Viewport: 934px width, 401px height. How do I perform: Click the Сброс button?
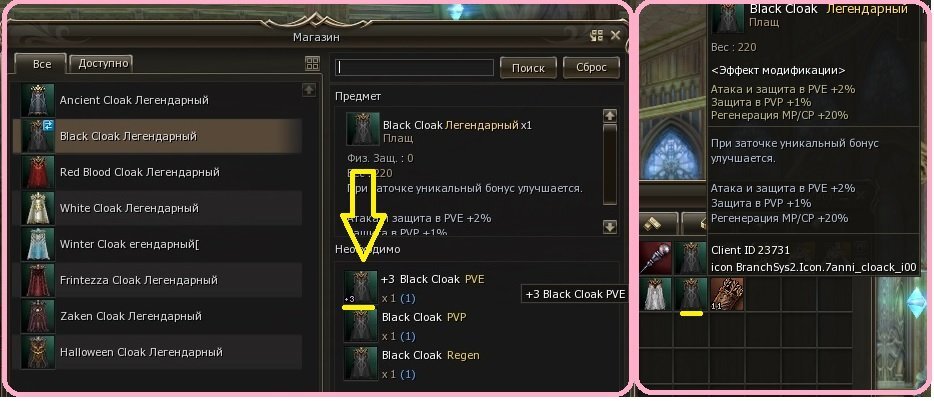591,67
